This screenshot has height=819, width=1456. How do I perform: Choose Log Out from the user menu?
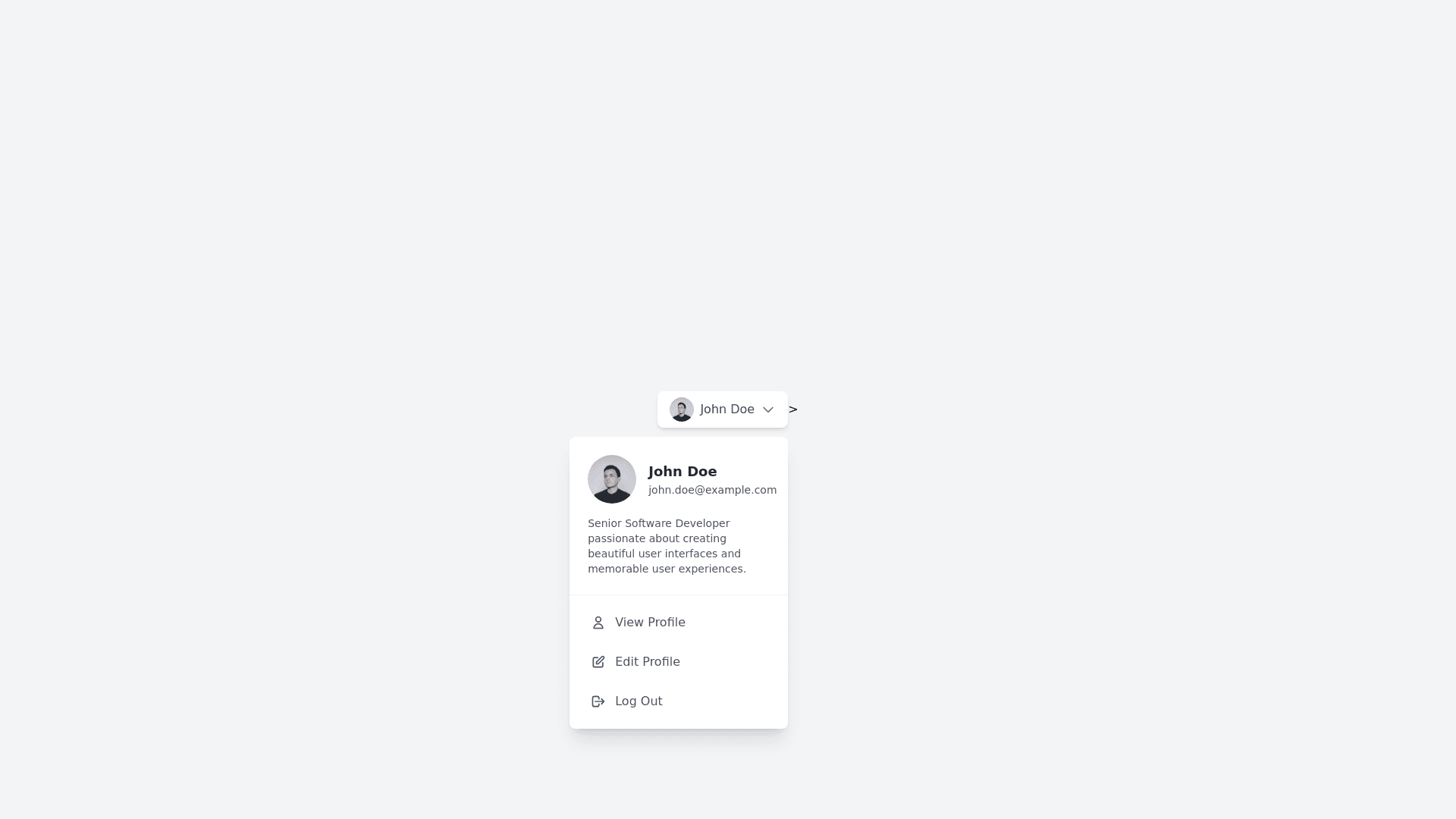[678, 701]
